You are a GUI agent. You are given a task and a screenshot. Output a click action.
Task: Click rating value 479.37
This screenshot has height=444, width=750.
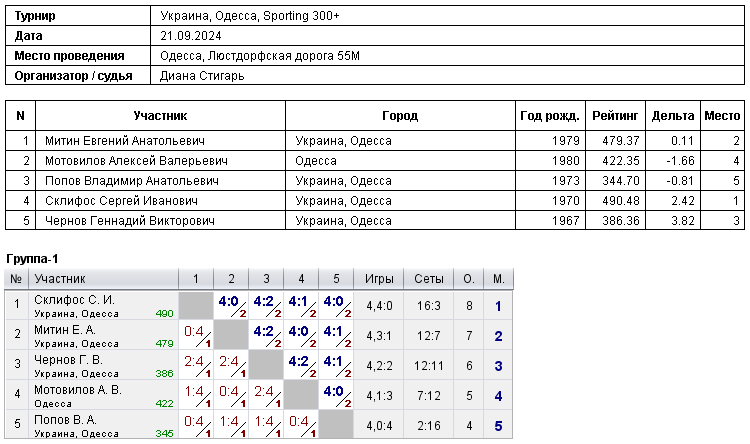pyautogui.click(x=621, y=141)
